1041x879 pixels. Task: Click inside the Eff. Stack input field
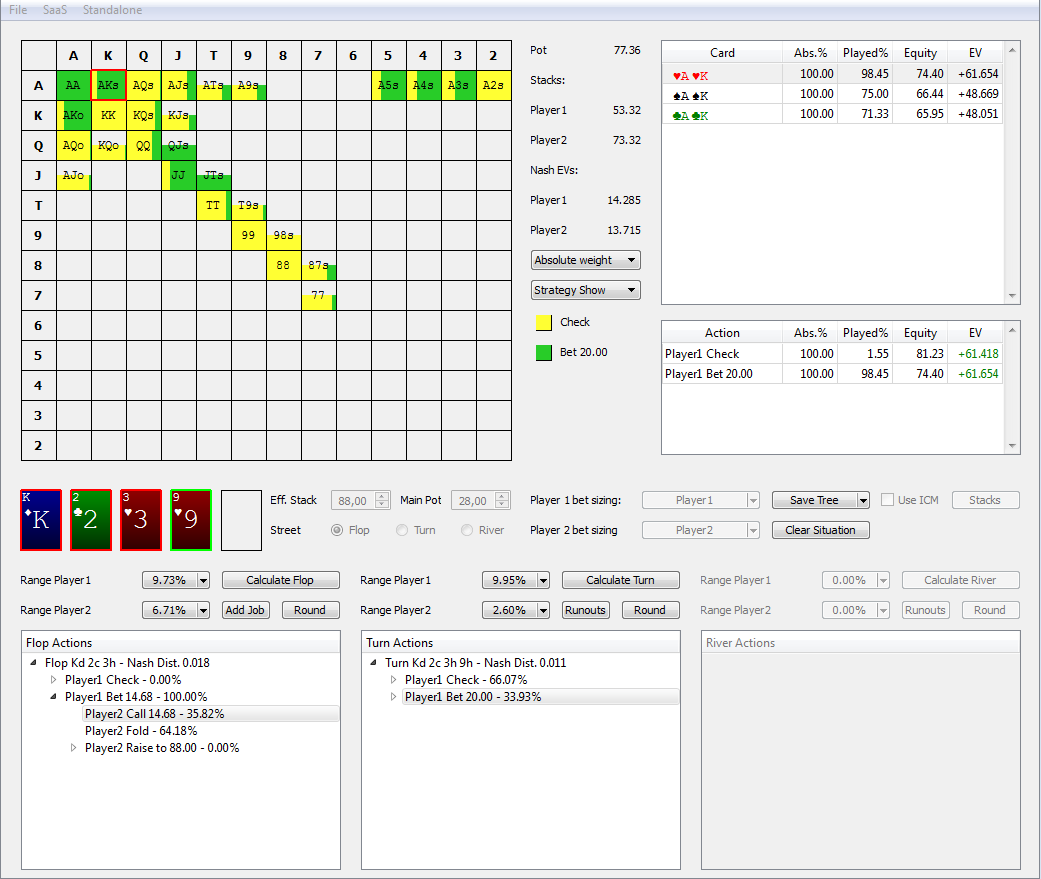click(353, 501)
